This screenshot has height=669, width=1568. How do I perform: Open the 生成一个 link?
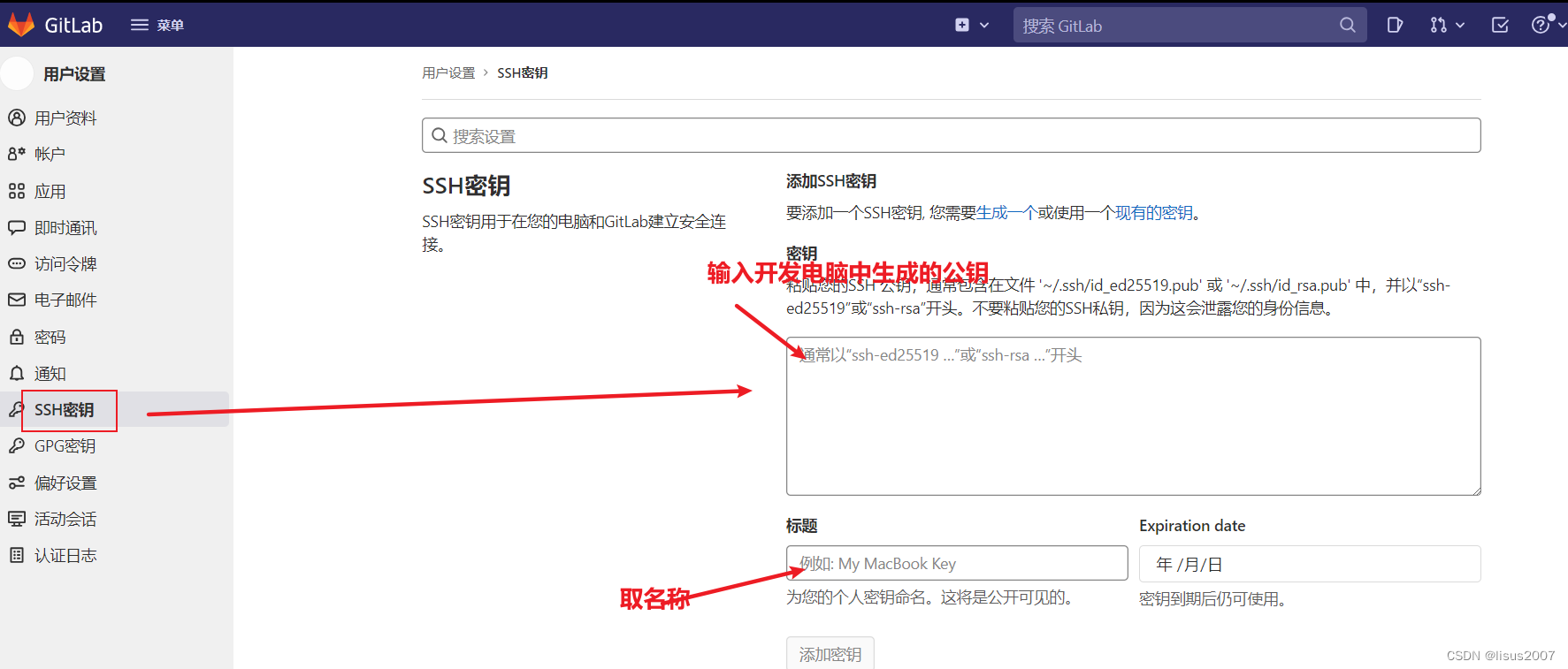click(1007, 212)
